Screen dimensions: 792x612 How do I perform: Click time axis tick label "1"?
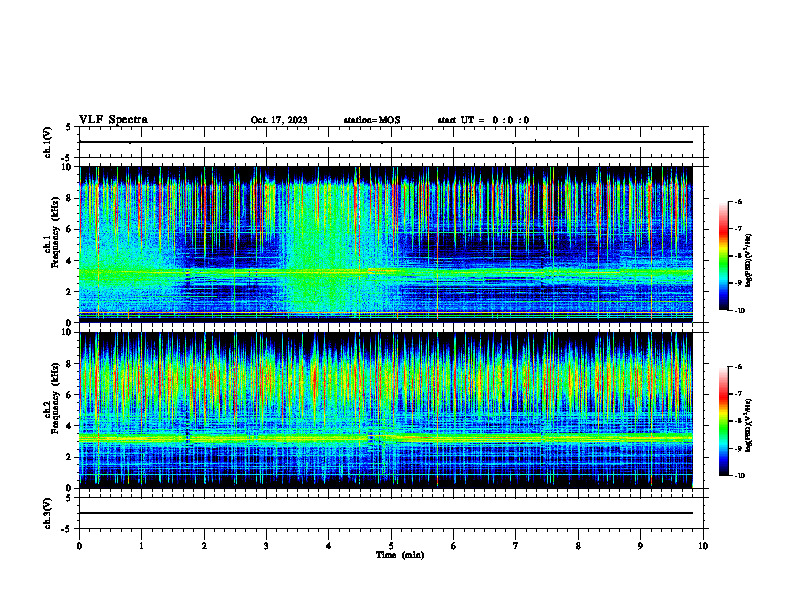click(141, 546)
